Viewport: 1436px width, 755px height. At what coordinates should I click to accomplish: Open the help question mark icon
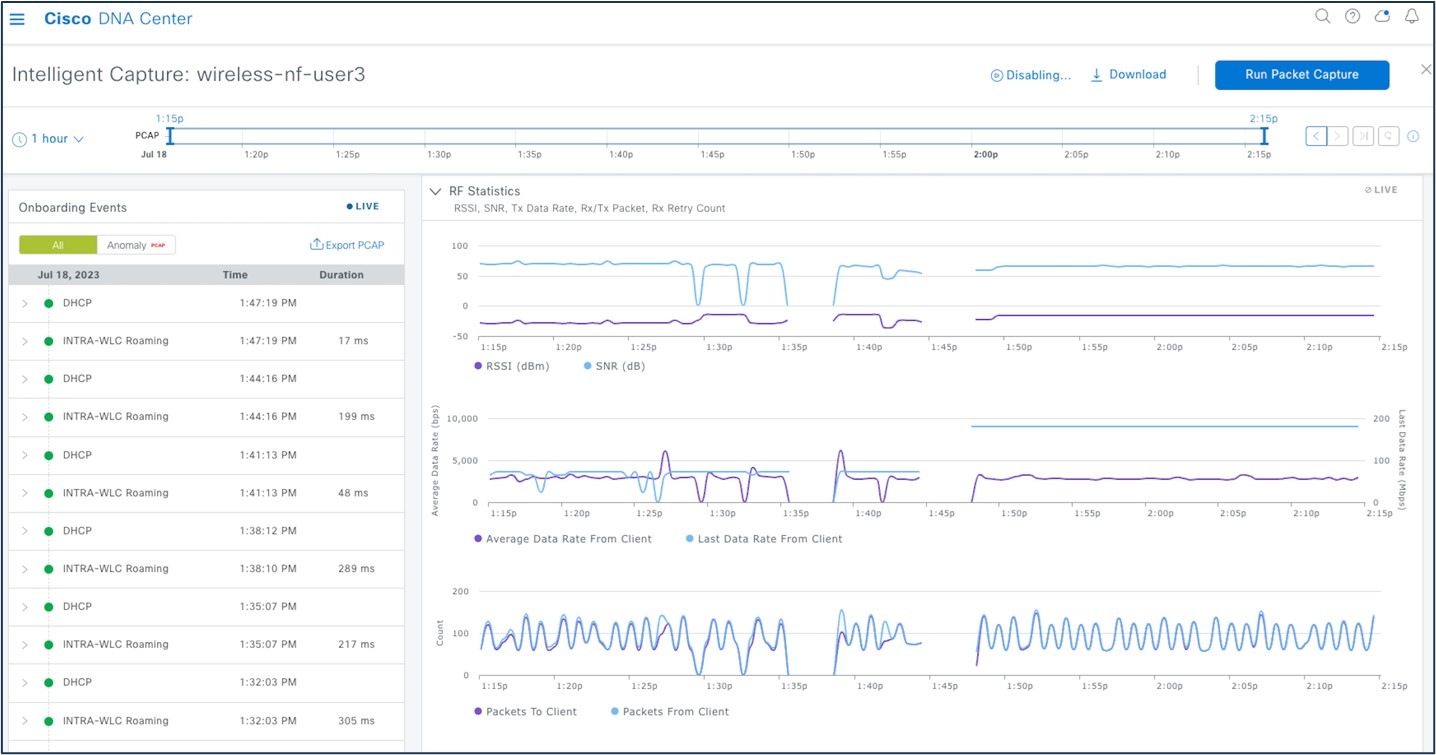click(1352, 16)
